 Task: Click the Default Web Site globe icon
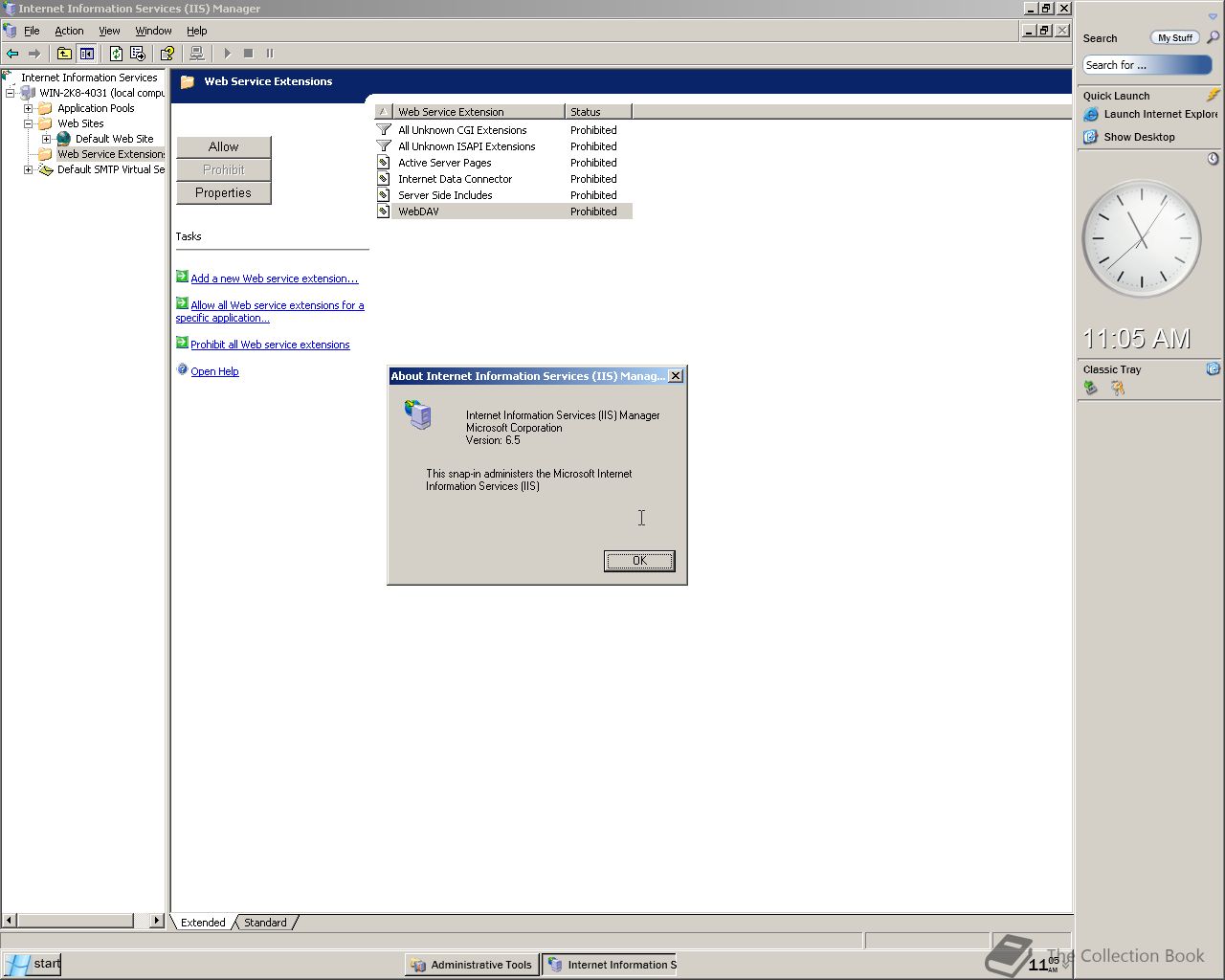point(63,139)
